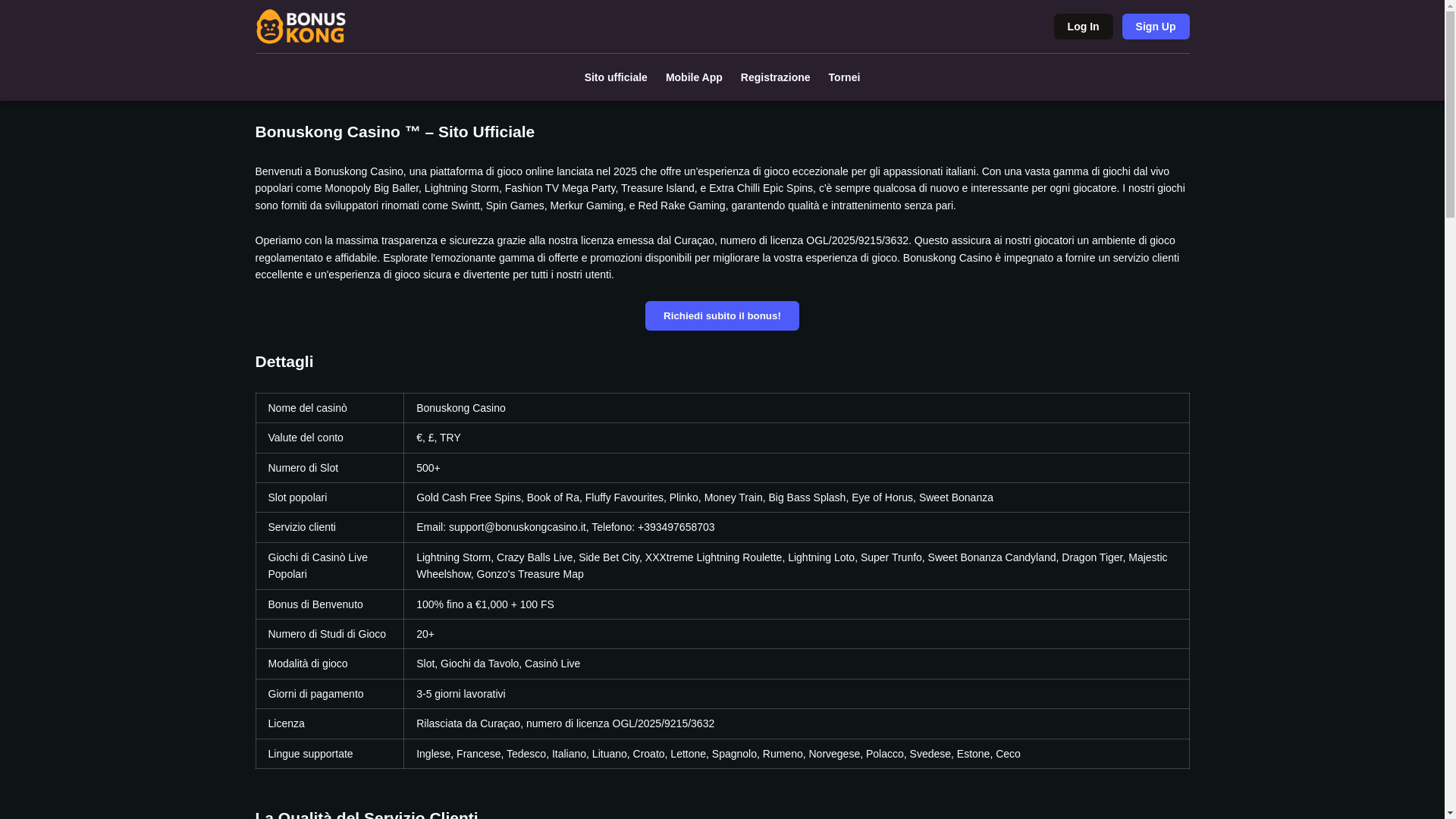Click the 'Benvenuti a Bonuskong Casino' intro paragraph

(721, 188)
